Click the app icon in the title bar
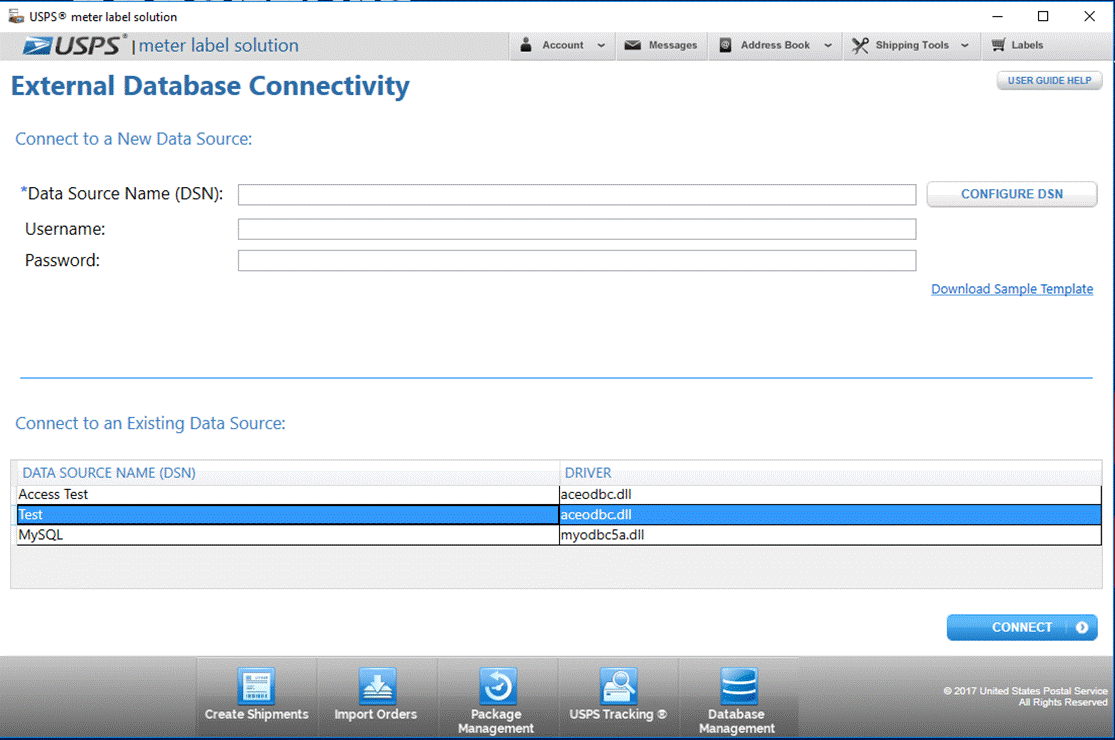 tap(16, 16)
